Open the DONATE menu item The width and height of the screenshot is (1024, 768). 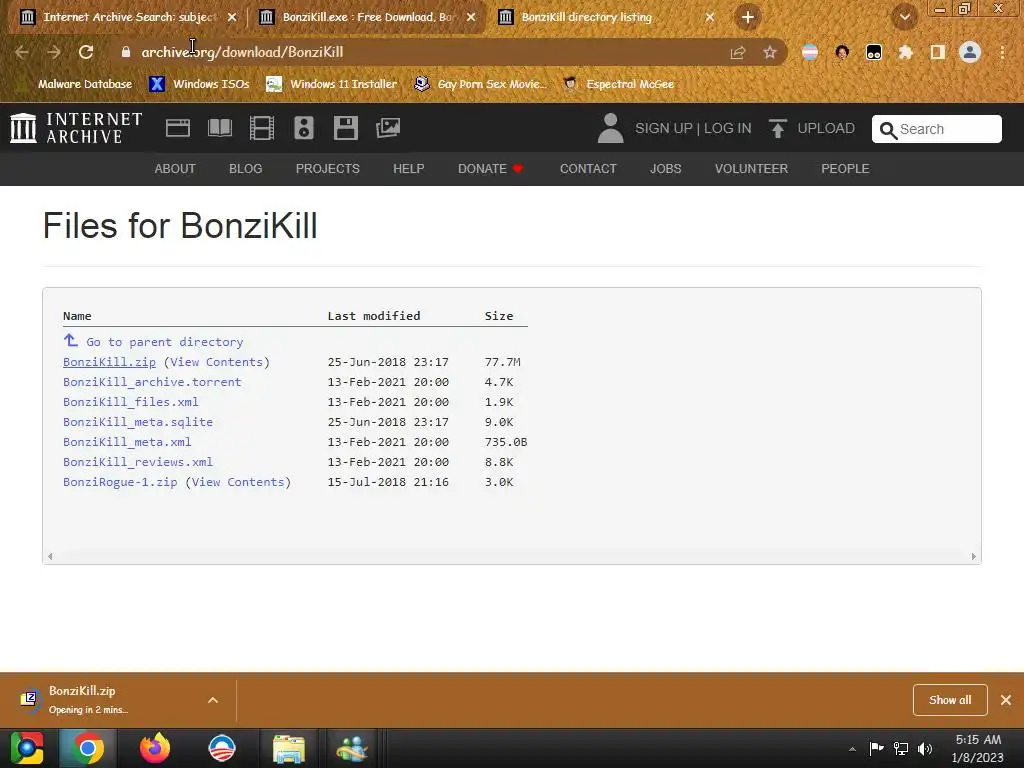coord(490,168)
